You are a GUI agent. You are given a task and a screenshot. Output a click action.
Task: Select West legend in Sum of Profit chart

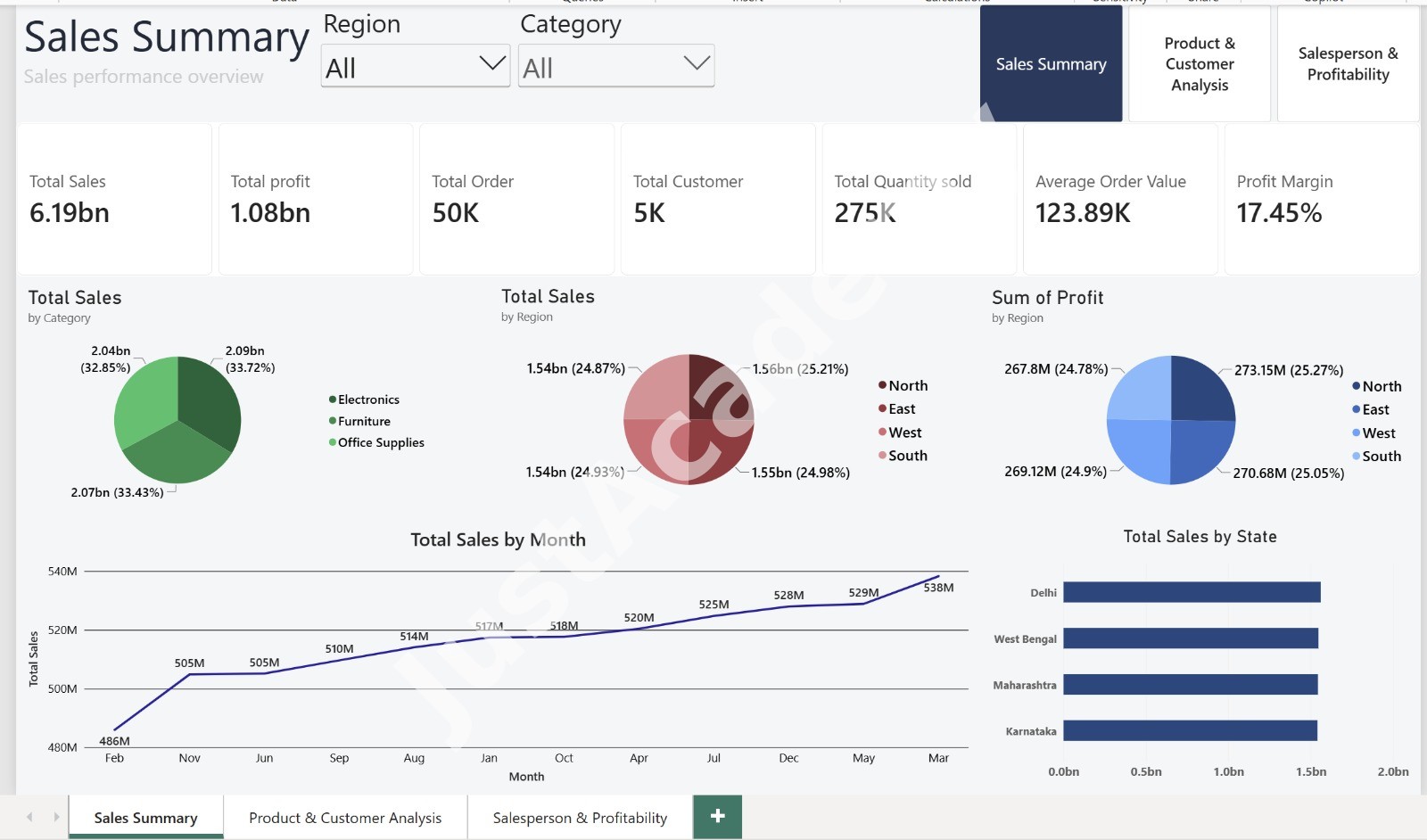[x=1373, y=433]
